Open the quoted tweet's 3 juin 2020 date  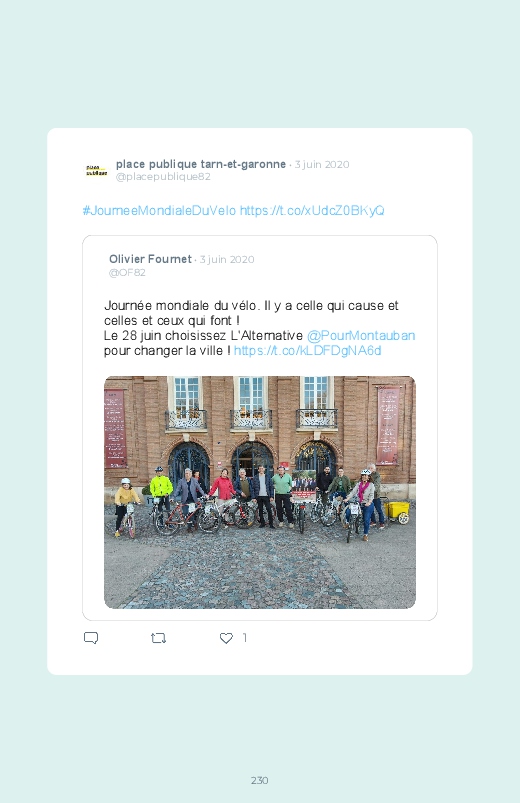[227, 260]
